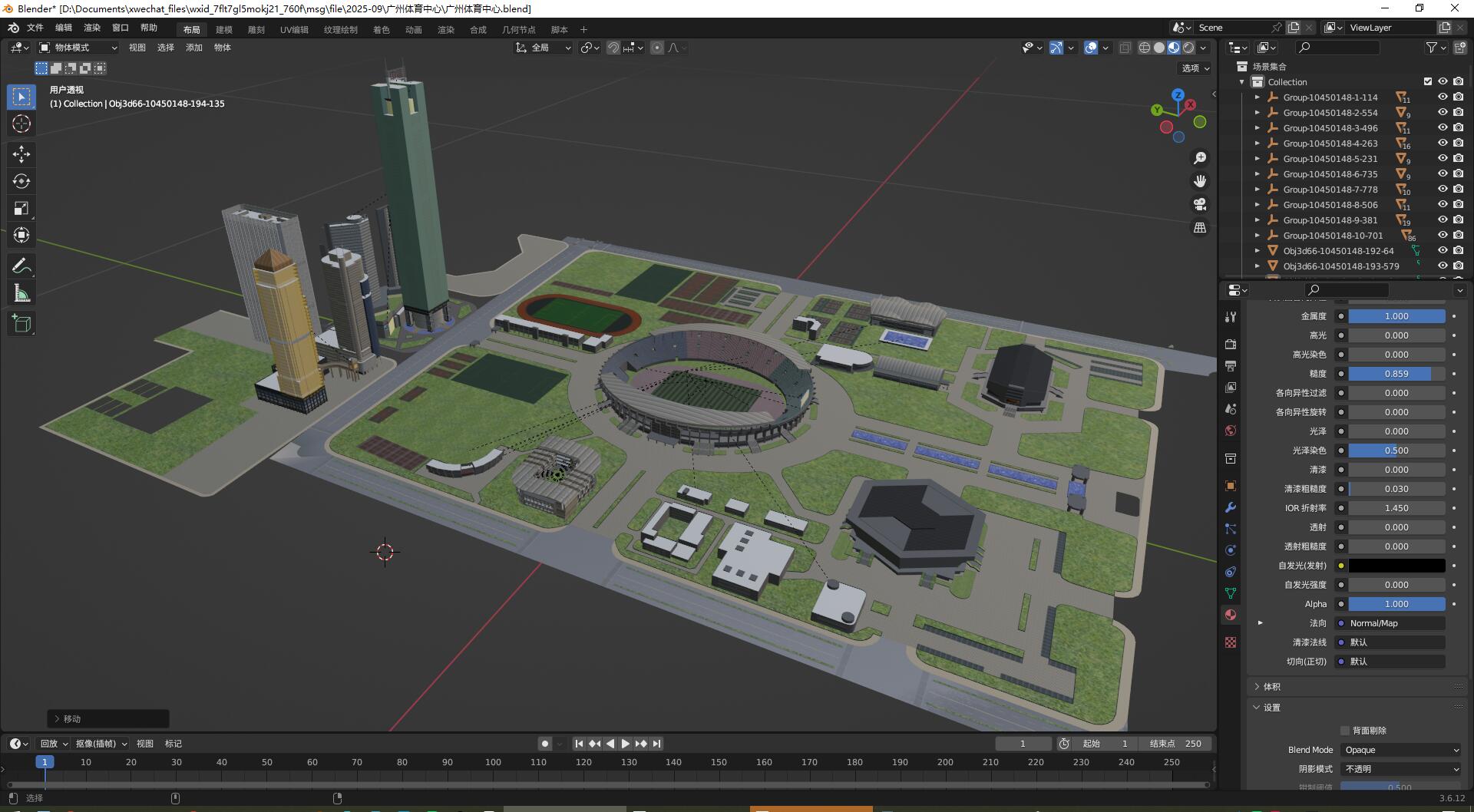Adjust the 糙度 roughness slider
1474x812 pixels.
tap(1396, 374)
